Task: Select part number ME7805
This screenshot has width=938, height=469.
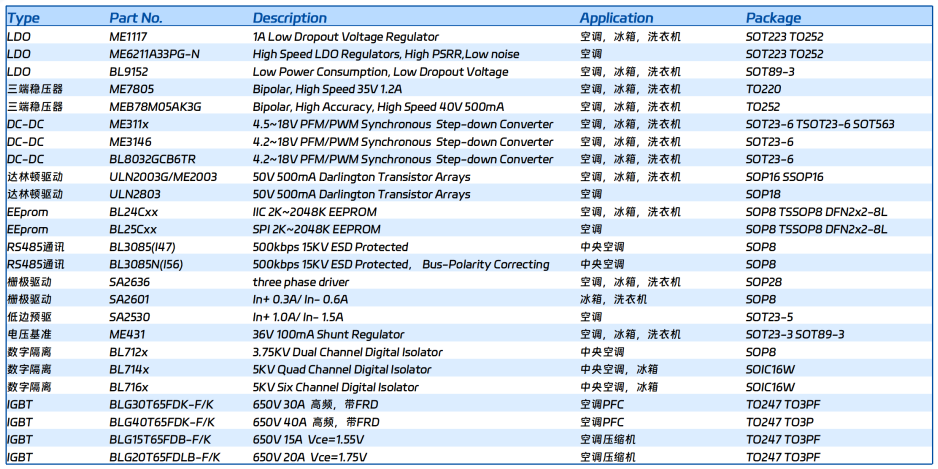Action: (x=132, y=89)
